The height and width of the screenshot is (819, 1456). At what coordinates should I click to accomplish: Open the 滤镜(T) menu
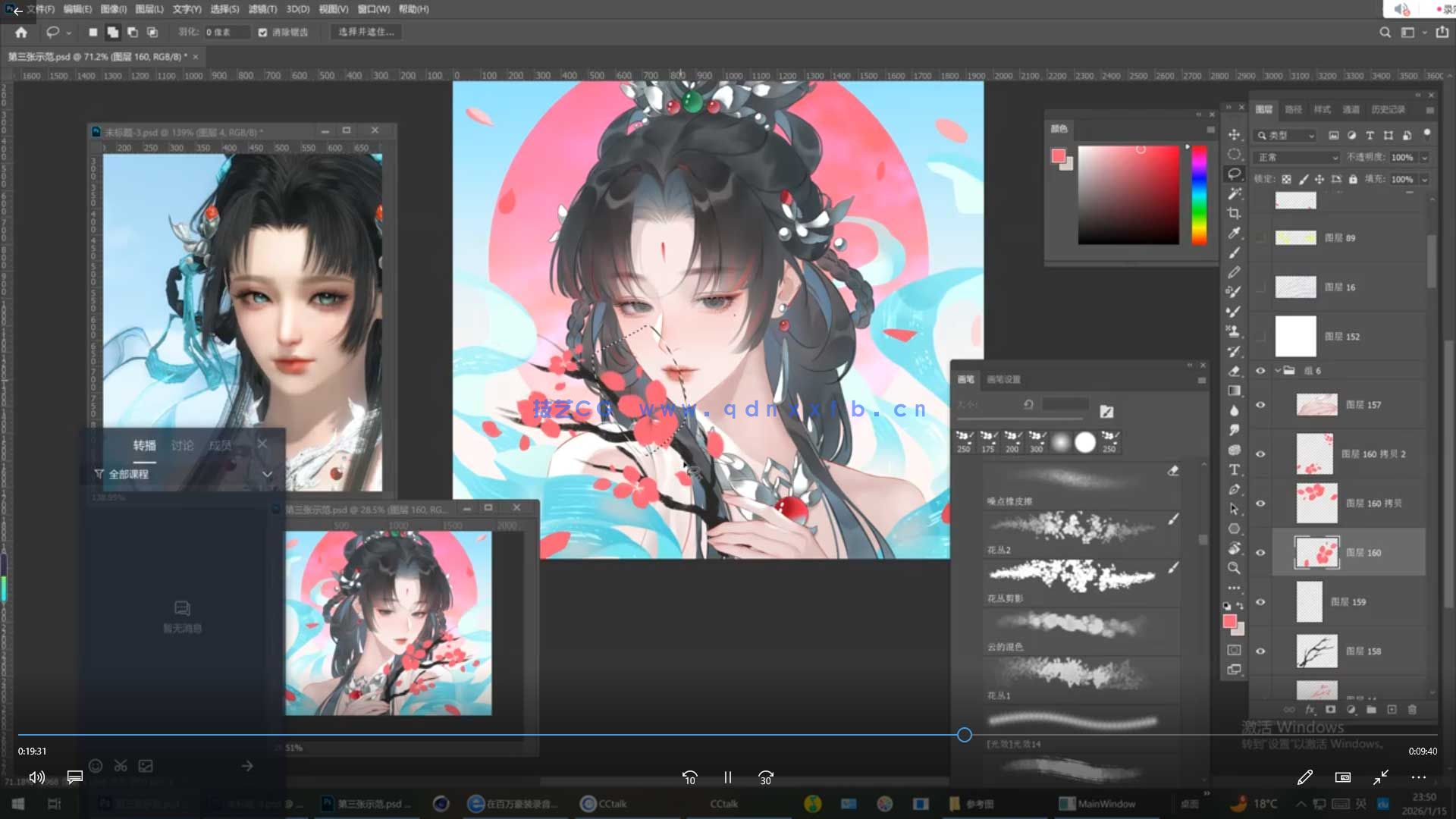[262, 9]
